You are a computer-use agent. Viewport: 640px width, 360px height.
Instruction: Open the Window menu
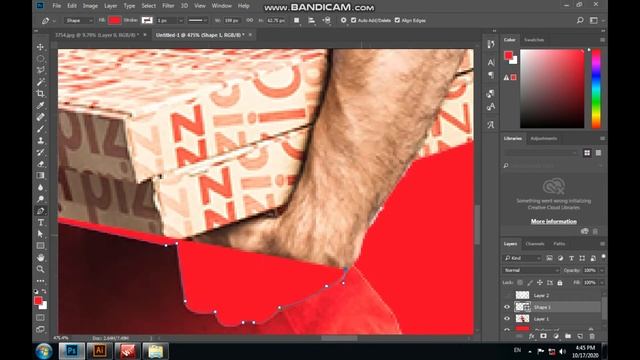(222, 6)
